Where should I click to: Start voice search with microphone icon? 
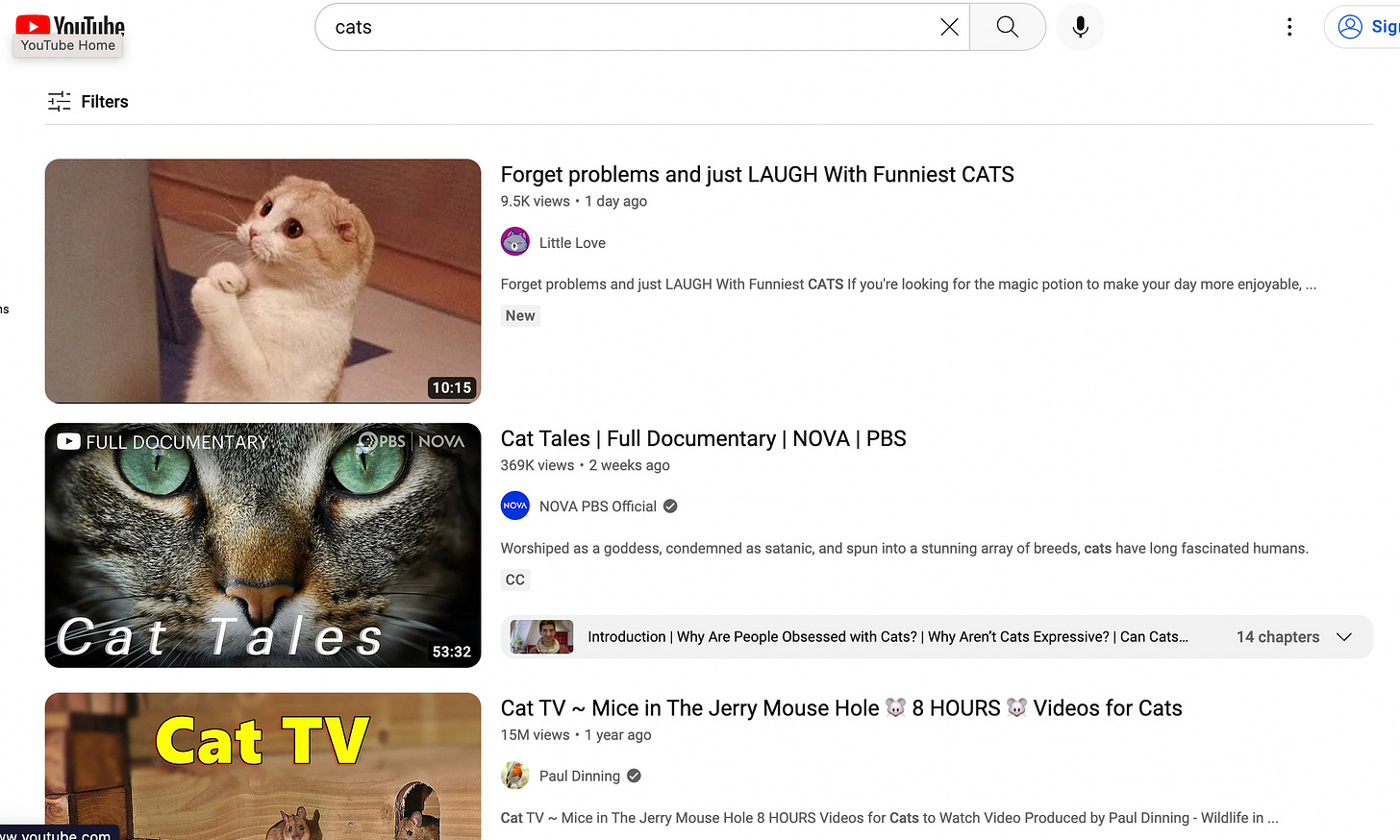[x=1081, y=27]
